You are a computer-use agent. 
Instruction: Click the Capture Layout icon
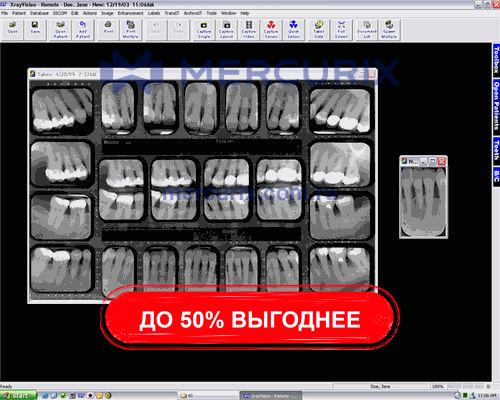226,29
